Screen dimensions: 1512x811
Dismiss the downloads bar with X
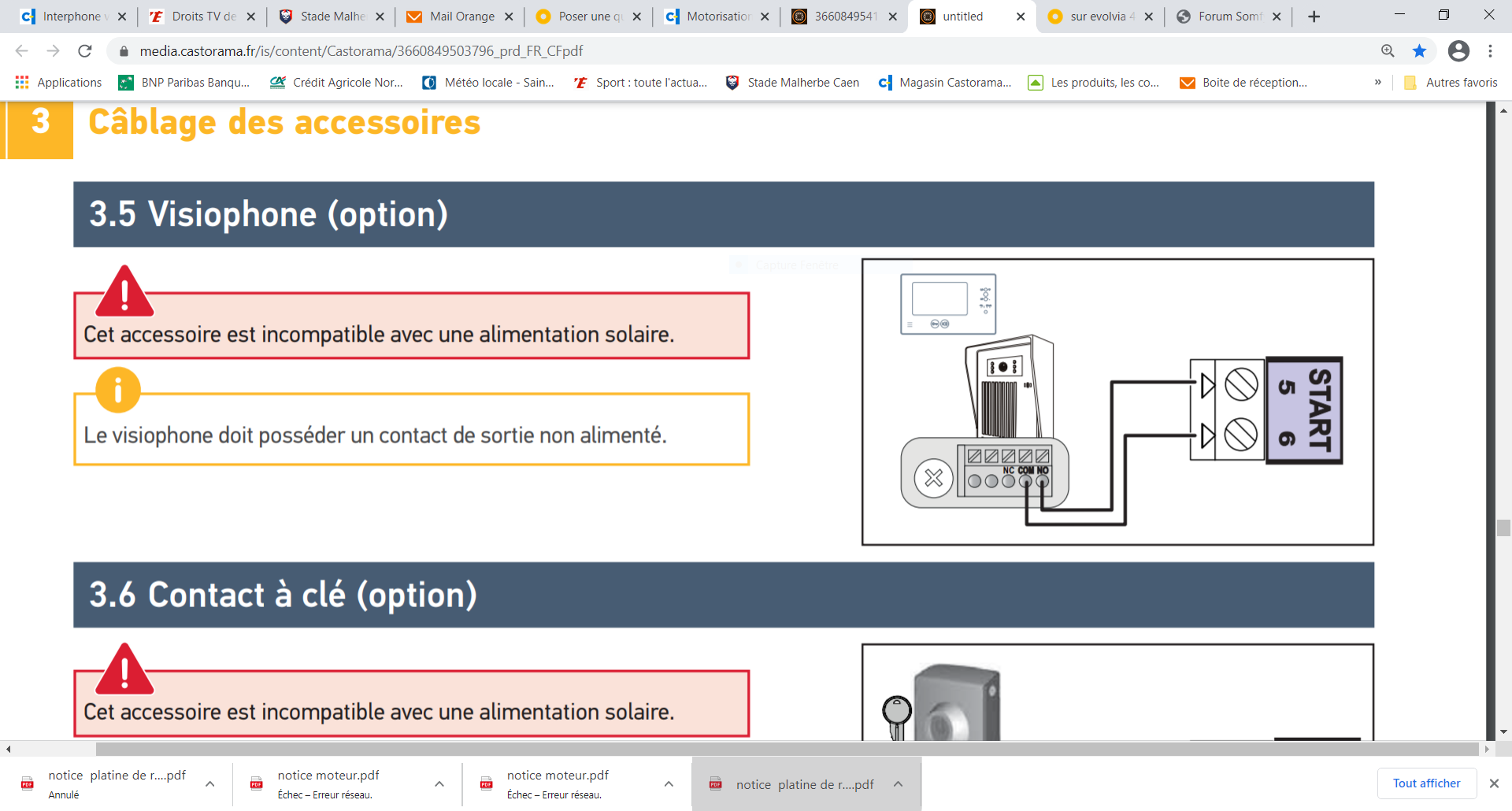[1493, 783]
